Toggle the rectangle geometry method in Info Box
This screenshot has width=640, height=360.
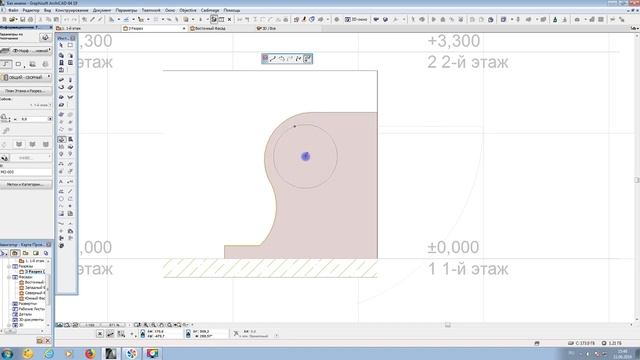pyautogui.click(x=18, y=64)
